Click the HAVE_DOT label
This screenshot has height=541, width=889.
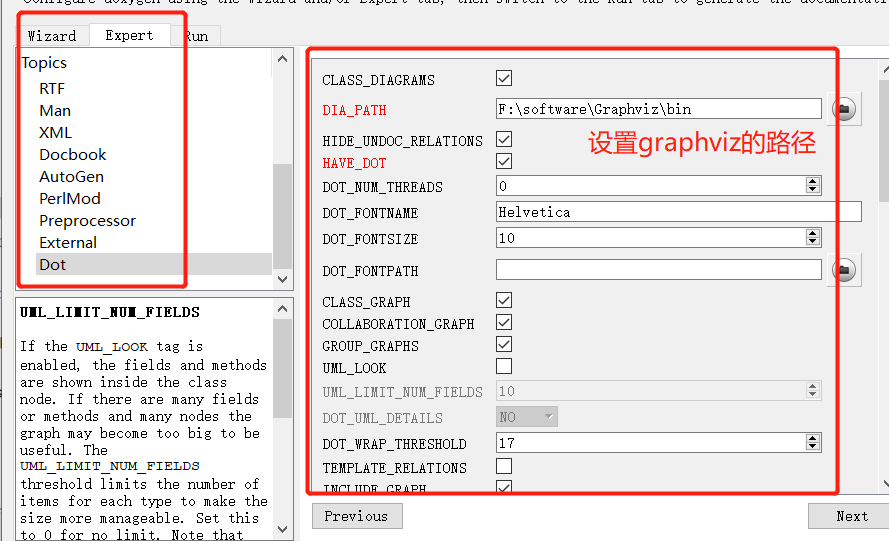[x=354, y=163]
